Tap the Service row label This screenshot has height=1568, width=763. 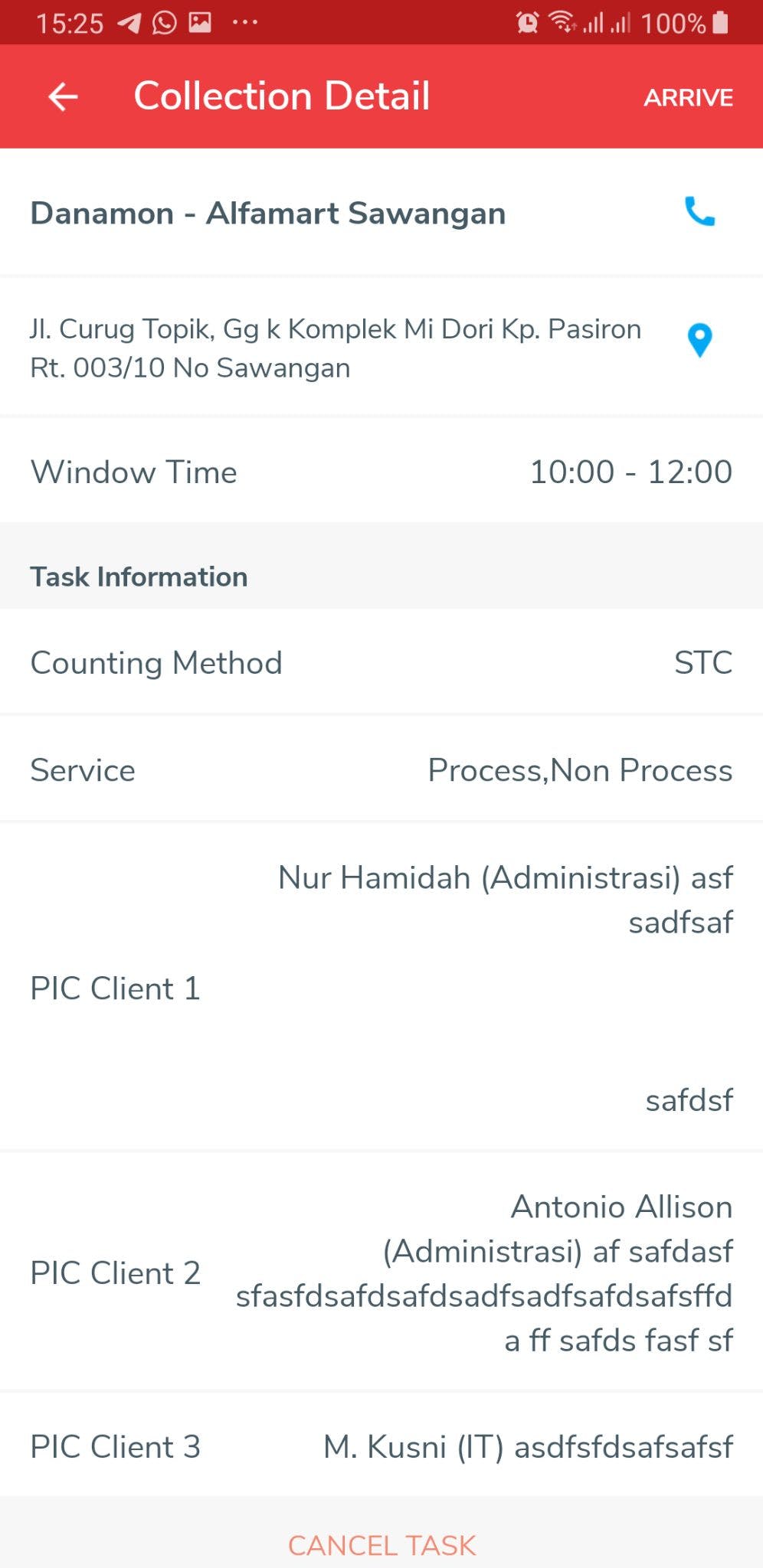(83, 770)
